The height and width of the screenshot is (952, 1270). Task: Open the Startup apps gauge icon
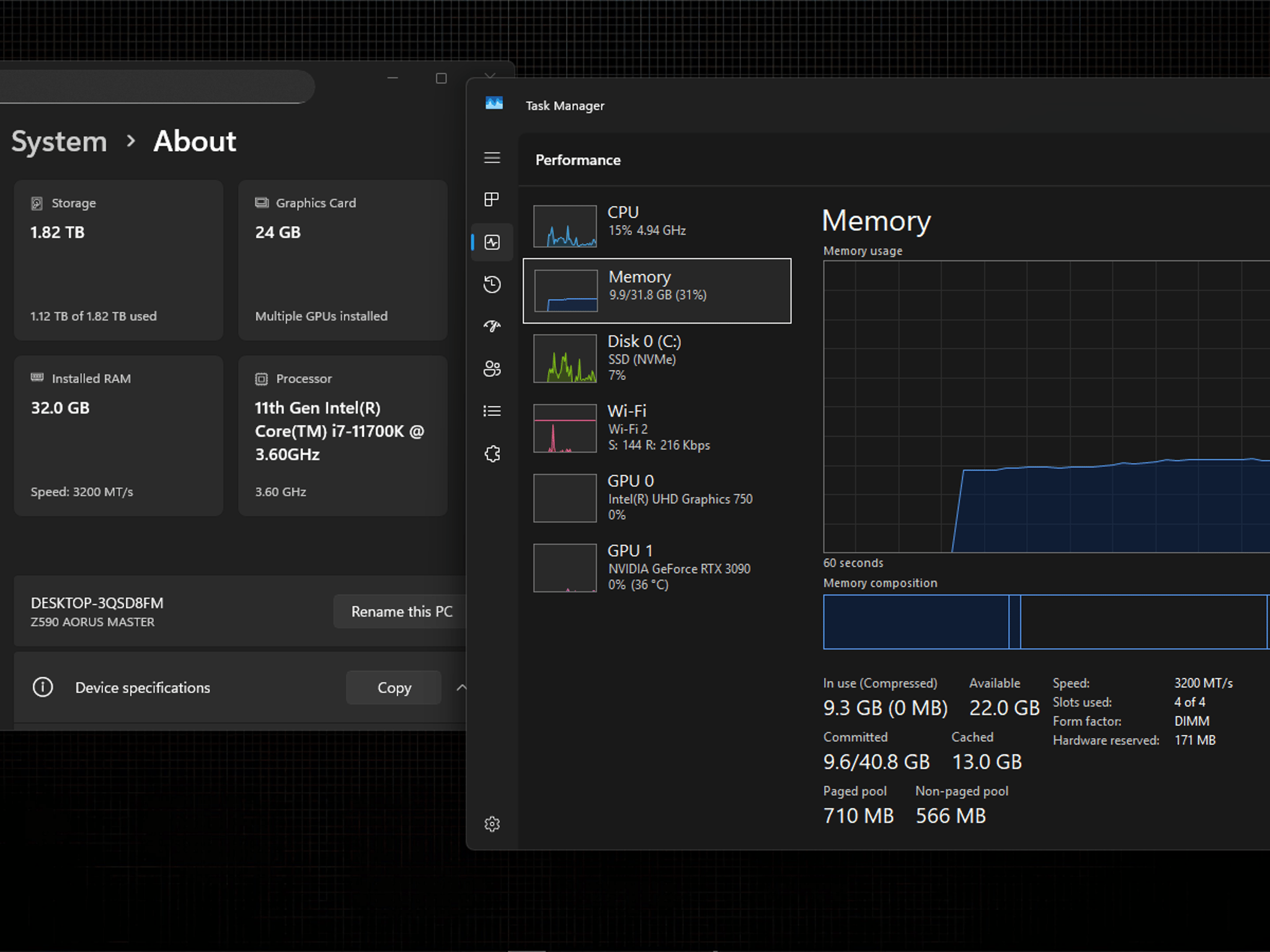coord(492,326)
